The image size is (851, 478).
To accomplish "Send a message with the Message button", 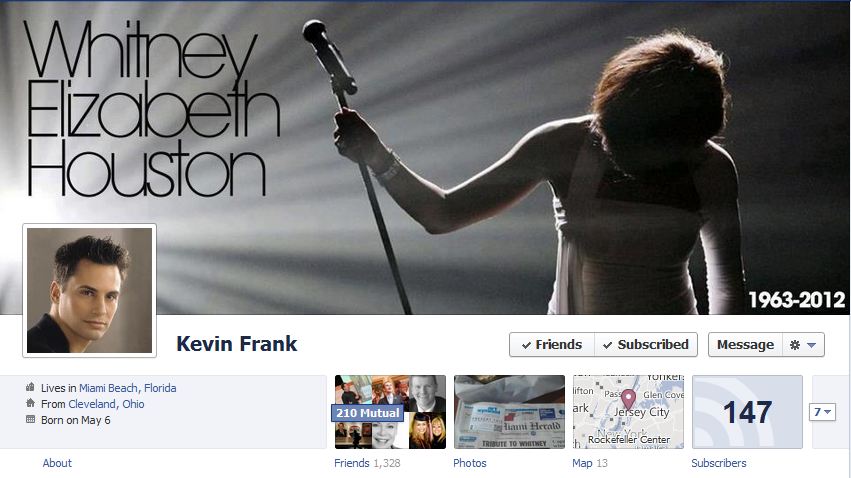I will [745, 345].
